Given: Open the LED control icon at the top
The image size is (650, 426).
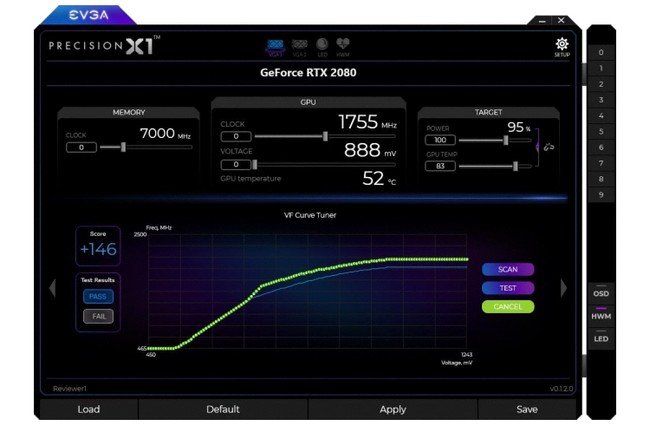Looking at the screenshot, I should pos(322,48).
